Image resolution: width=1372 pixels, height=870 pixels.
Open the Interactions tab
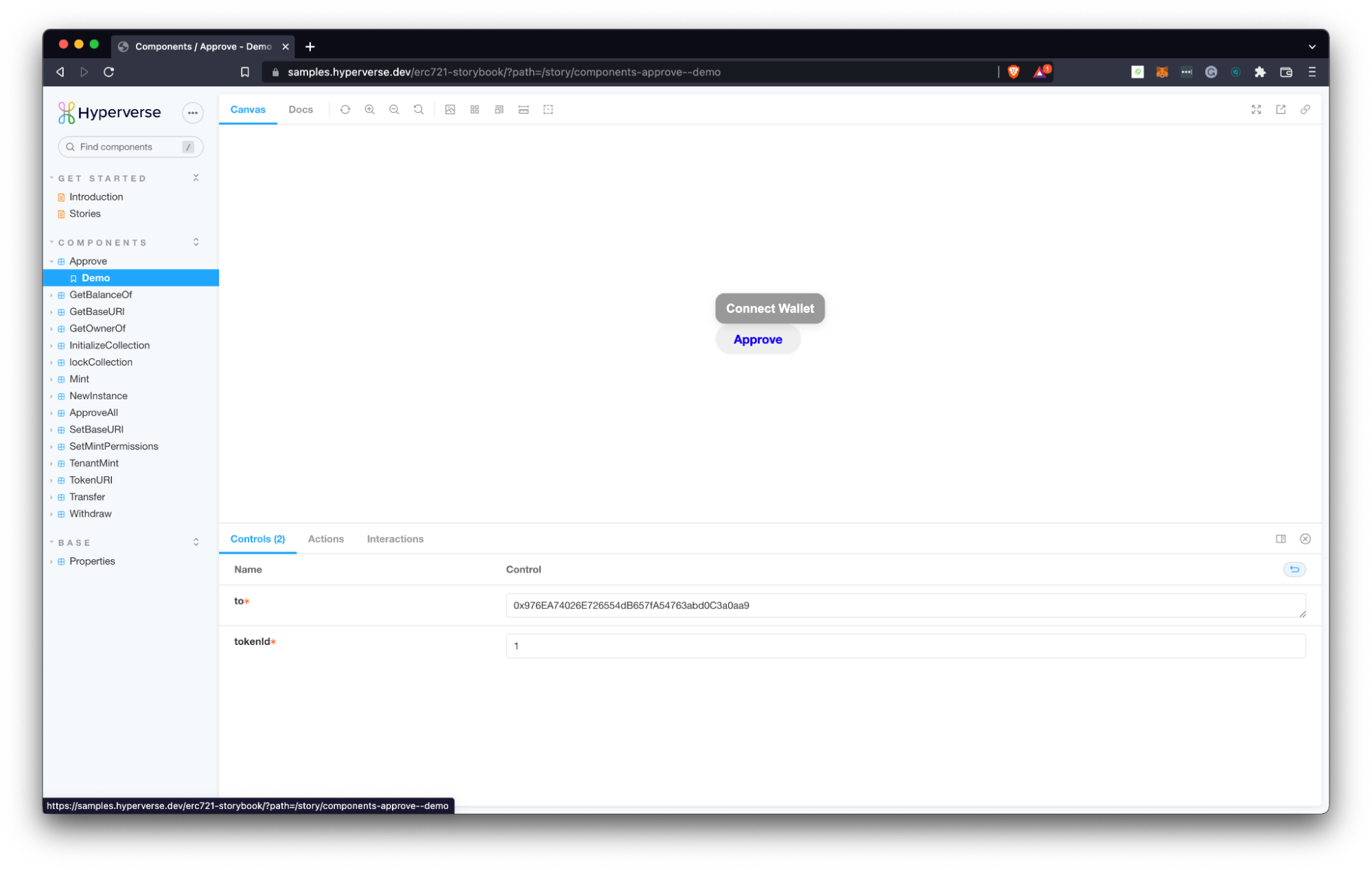(x=395, y=539)
